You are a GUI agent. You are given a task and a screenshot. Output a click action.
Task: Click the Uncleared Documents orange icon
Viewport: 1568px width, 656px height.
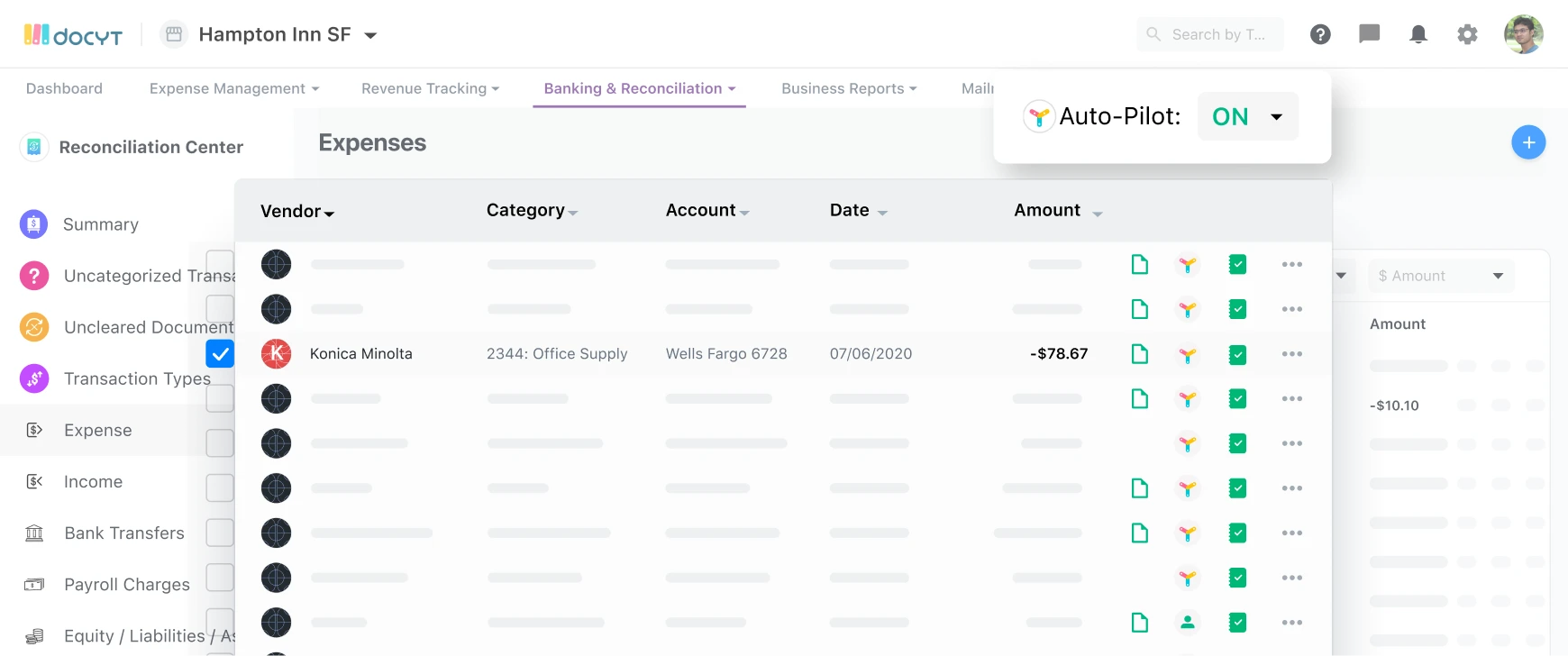33,326
